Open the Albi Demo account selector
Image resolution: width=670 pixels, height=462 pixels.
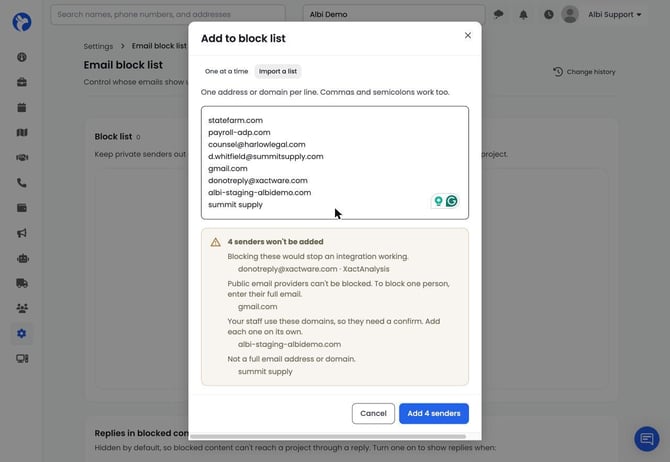(394, 15)
